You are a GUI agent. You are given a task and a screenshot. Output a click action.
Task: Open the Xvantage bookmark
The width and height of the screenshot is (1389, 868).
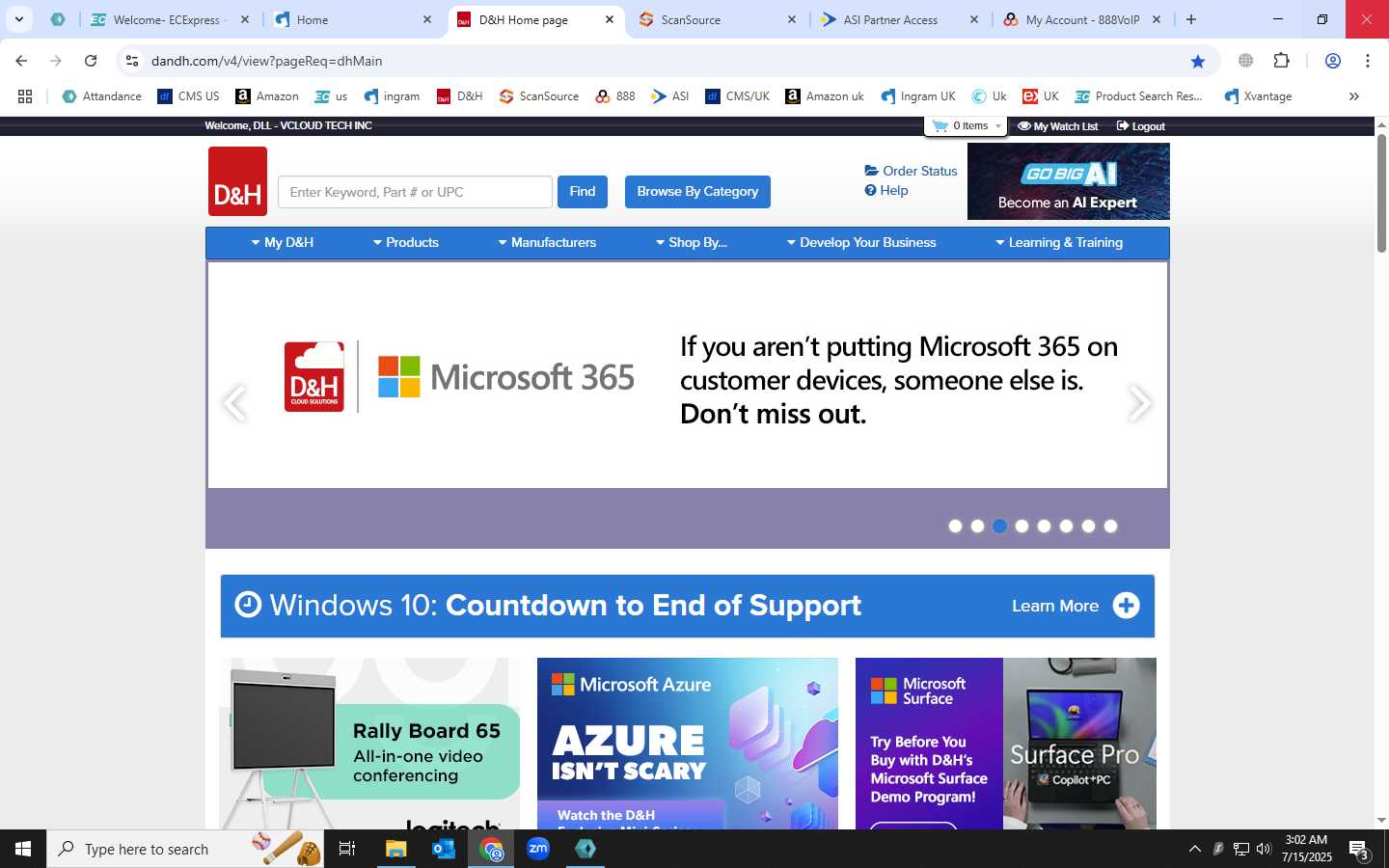click(x=1258, y=96)
